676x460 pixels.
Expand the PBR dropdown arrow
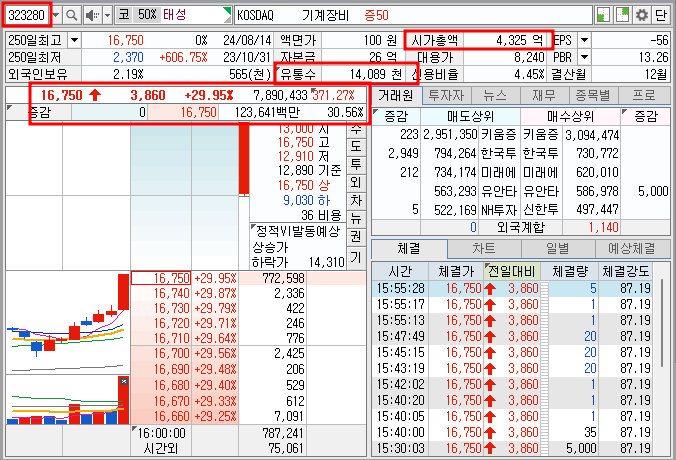coord(584,57)
